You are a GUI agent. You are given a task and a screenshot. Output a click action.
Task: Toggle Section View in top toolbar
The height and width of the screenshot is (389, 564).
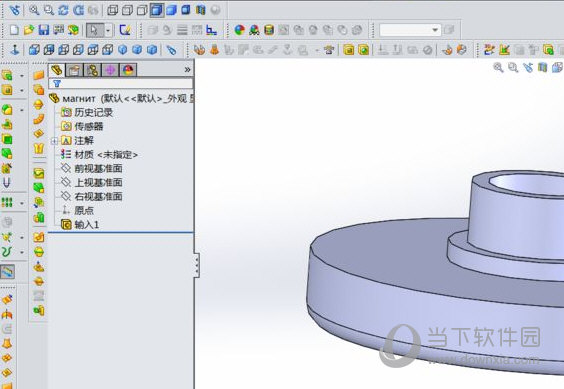click(201, 10)
